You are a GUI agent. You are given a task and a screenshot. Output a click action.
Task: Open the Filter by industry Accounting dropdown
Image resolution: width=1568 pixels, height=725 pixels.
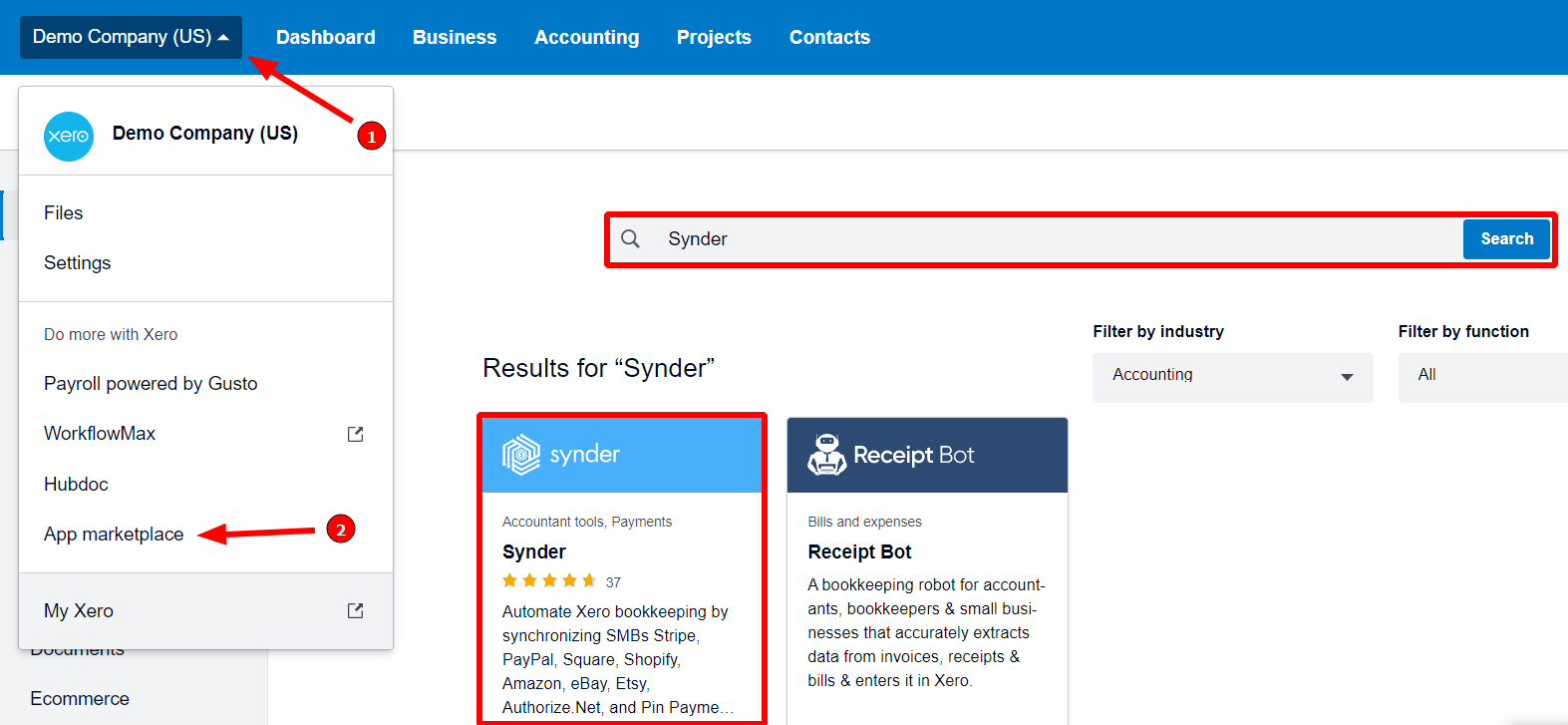coord(1232,377)
